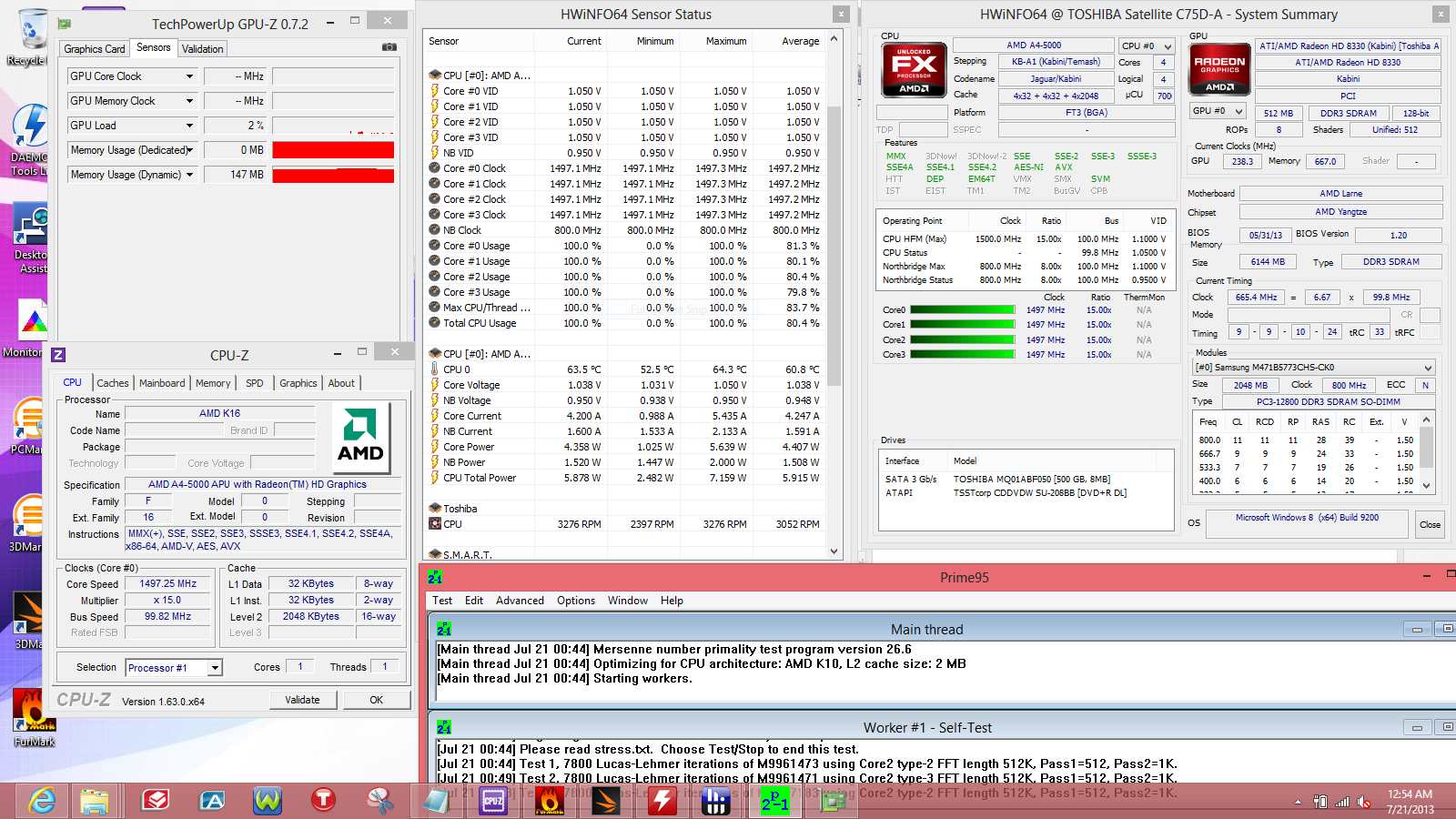Click the Prime95 taskbar icon
This screenshot has width=1456, height=819.
point(775,801)
